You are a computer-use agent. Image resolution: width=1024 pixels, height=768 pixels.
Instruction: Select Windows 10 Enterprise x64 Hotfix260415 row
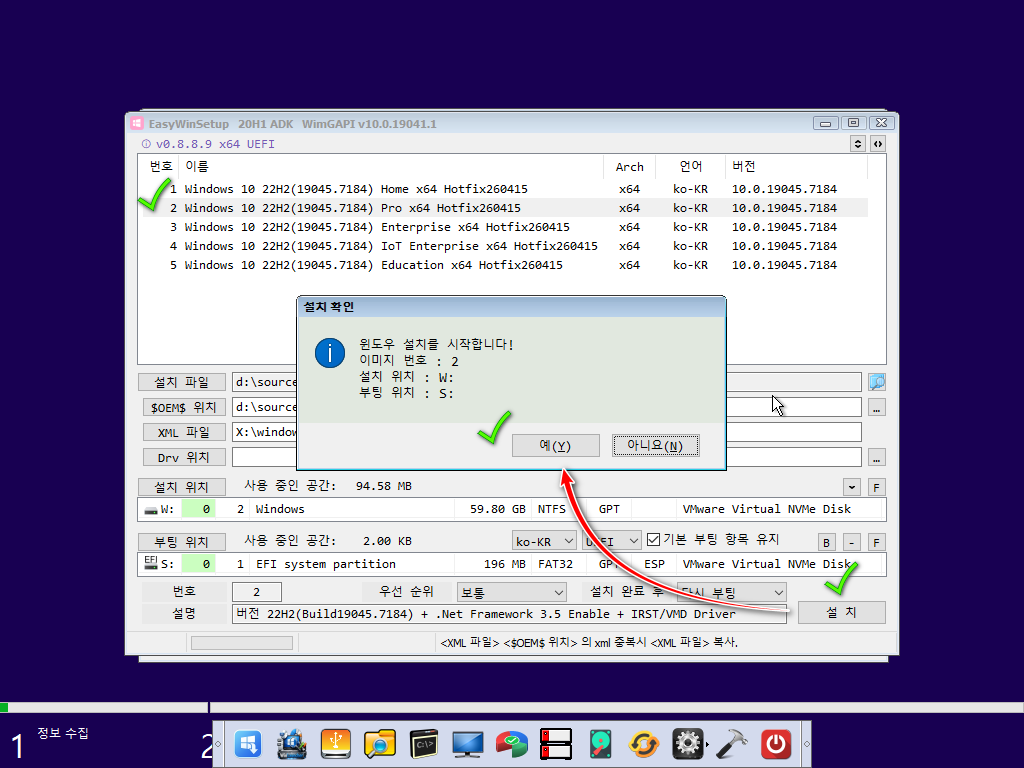point(505,227)
